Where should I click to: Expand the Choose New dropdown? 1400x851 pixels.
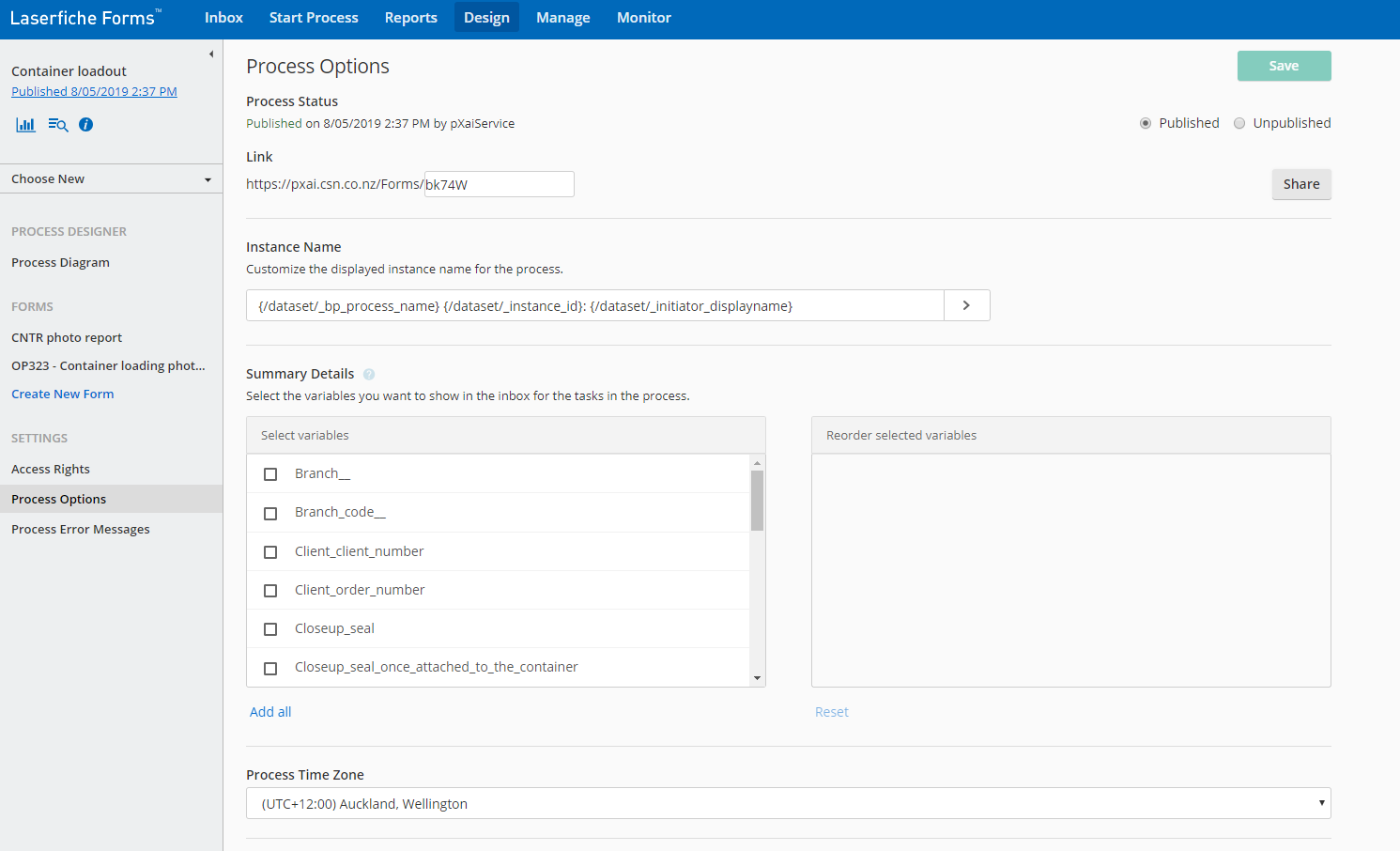111,179
